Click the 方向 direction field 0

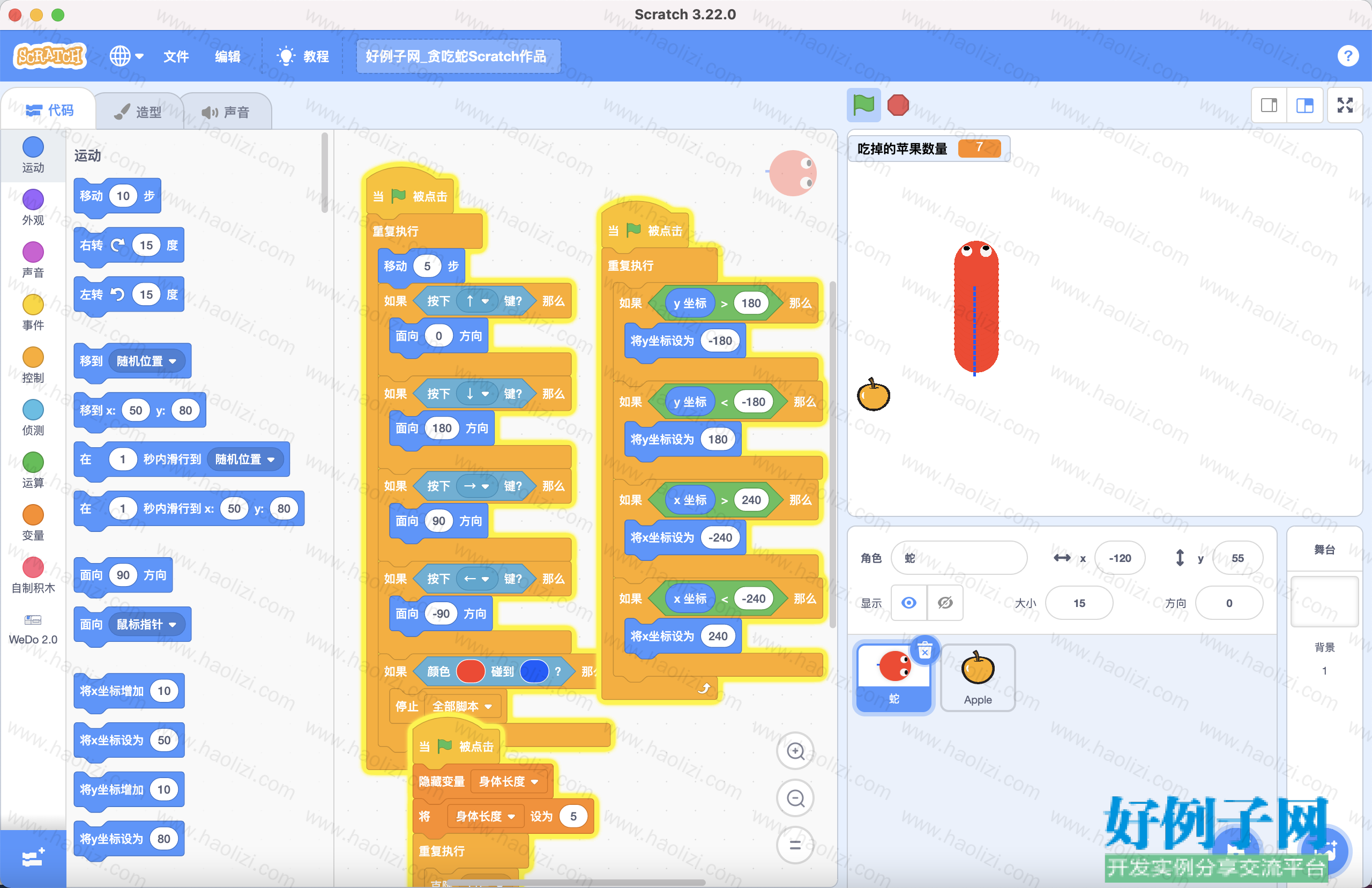1229,603
